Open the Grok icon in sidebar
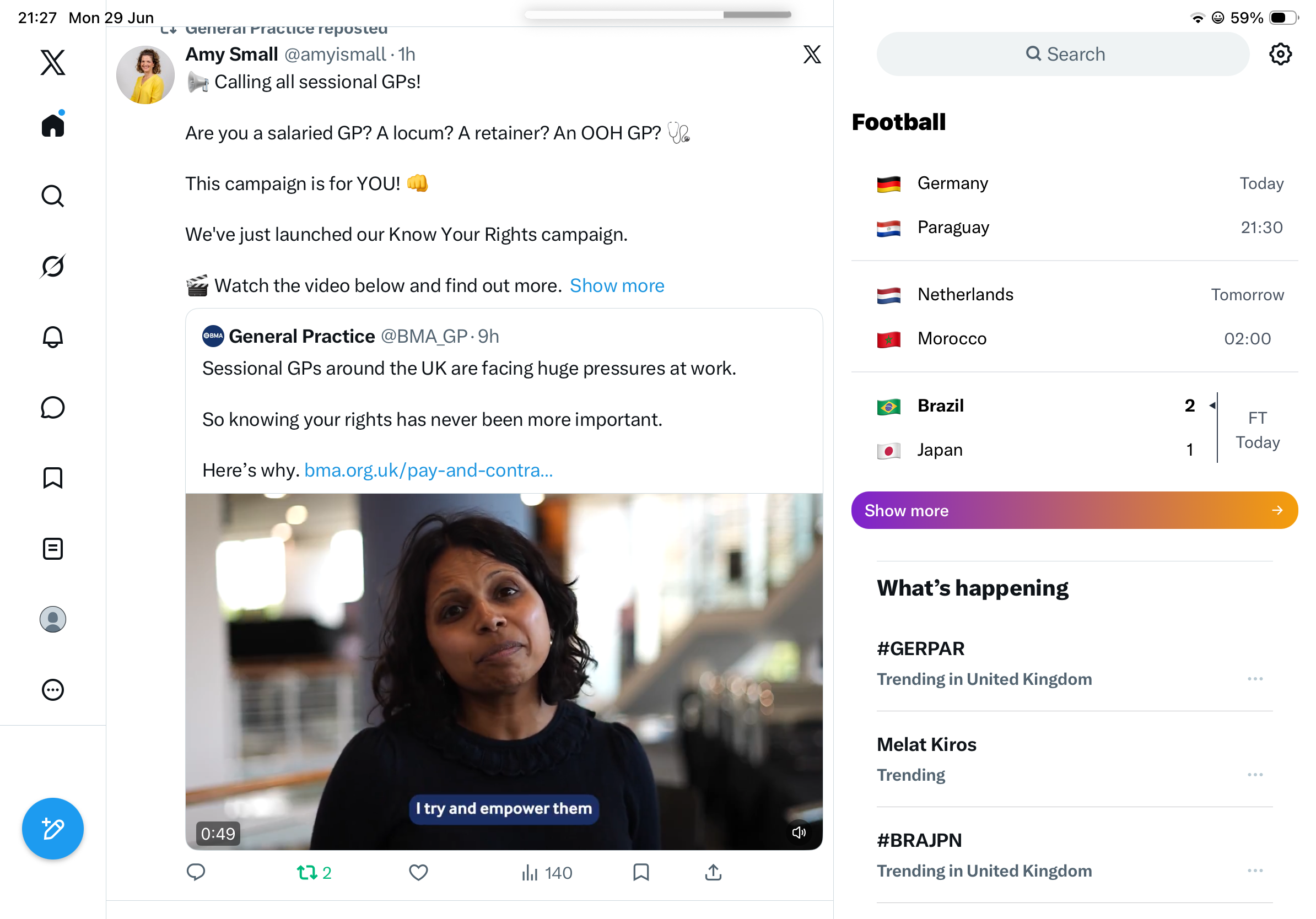Image resolution: width=1316 pixels, height=919 pixels. [53, 266]
